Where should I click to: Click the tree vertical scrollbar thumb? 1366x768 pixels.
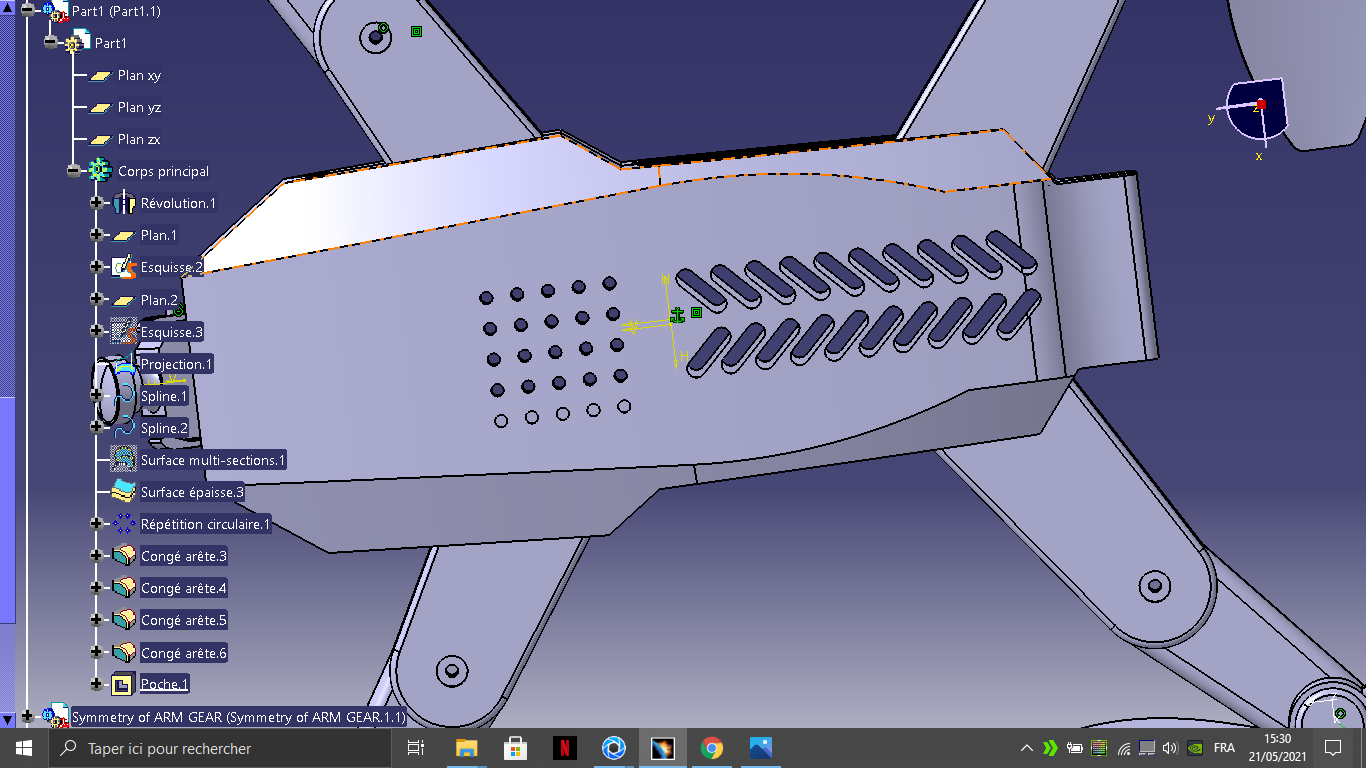[x=8, y=509]
